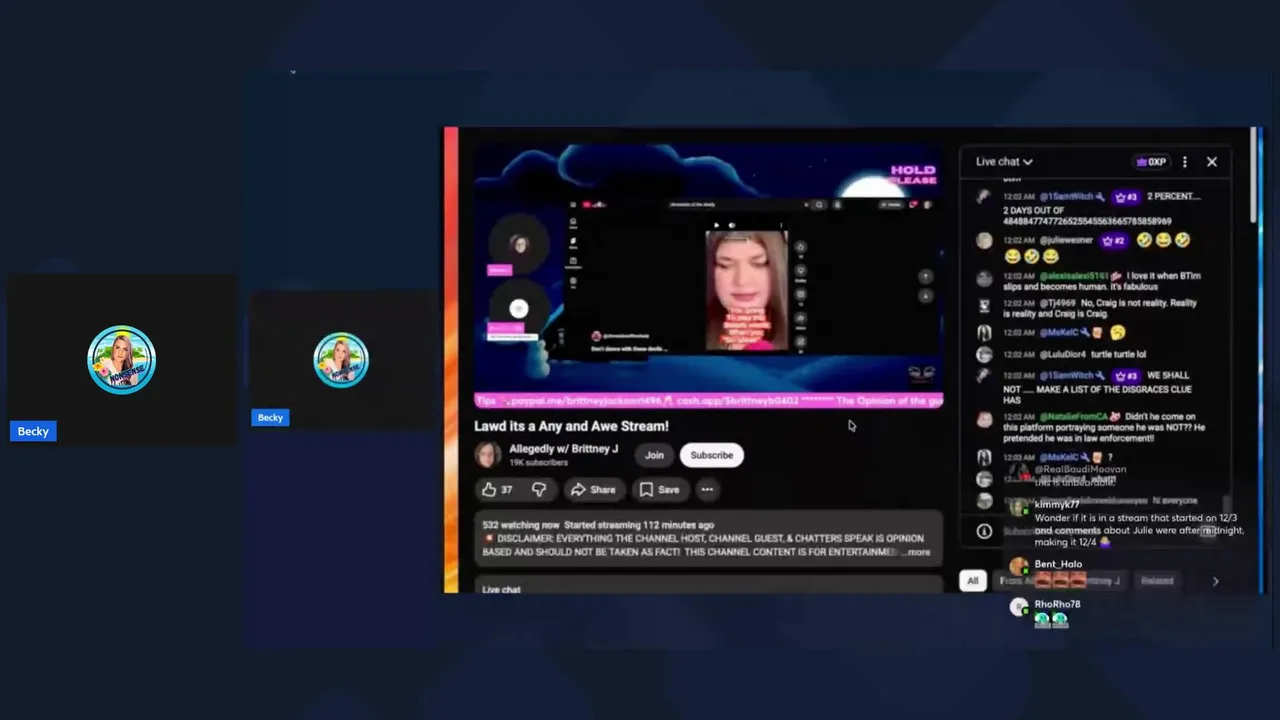Click the Live chat section header below description
Viewport: 1280px width, 720px height.
click(x=501, y=589)
